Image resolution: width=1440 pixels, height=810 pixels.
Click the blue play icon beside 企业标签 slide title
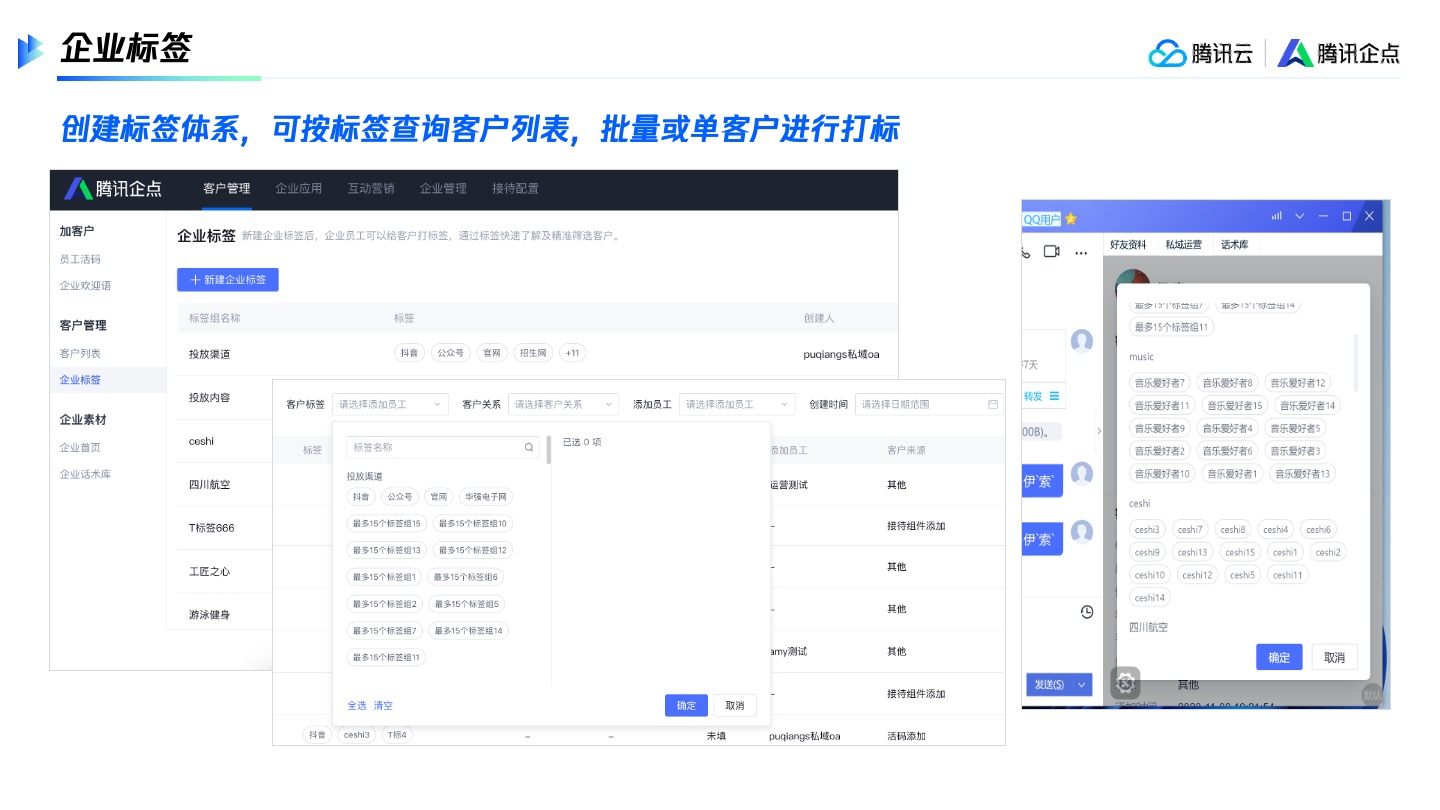tap(31, 50)
